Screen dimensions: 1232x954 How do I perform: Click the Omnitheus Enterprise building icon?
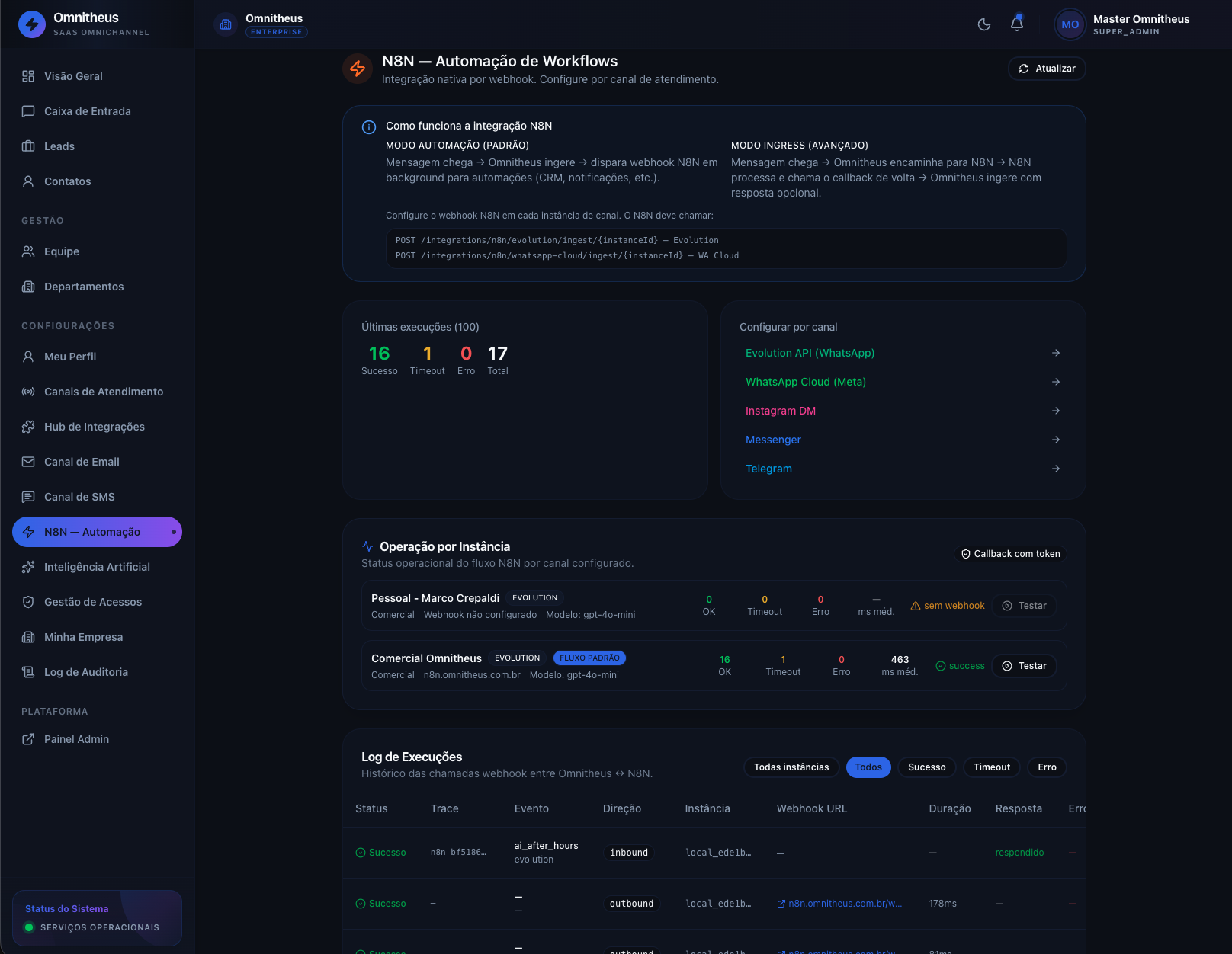[226, 24]
